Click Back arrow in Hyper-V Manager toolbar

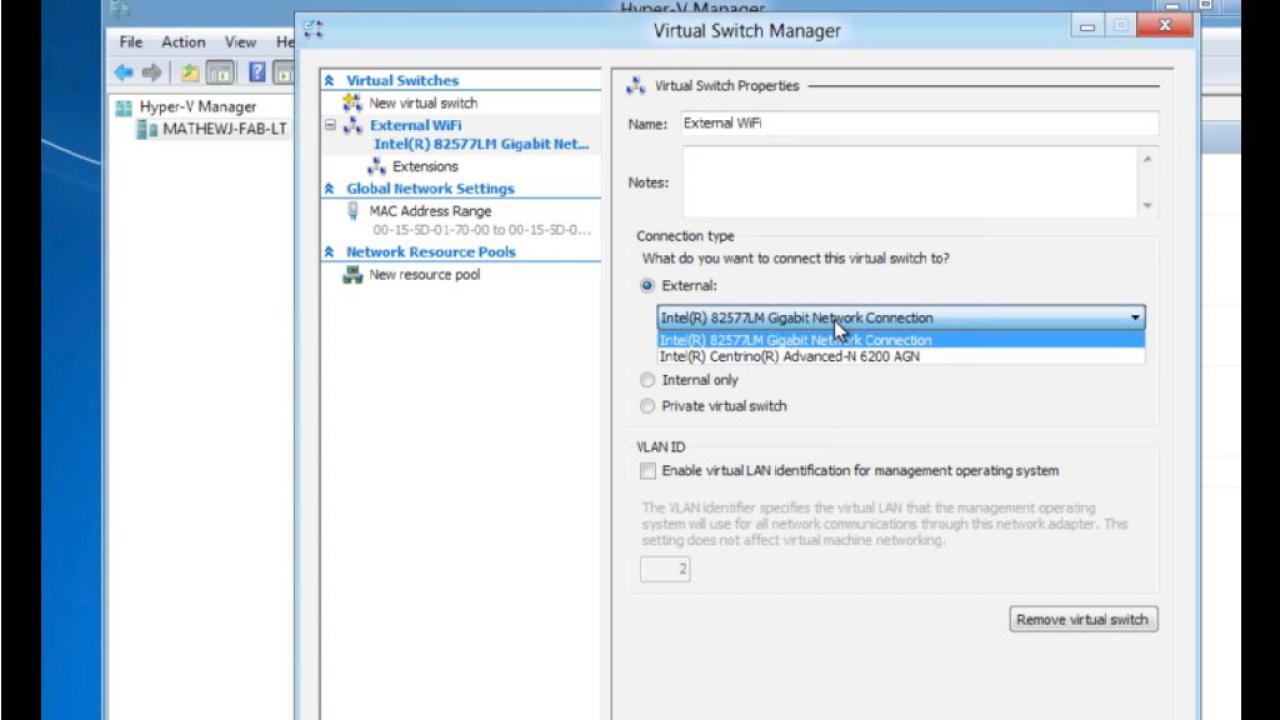pyautogui.click(x=124, y=72)
